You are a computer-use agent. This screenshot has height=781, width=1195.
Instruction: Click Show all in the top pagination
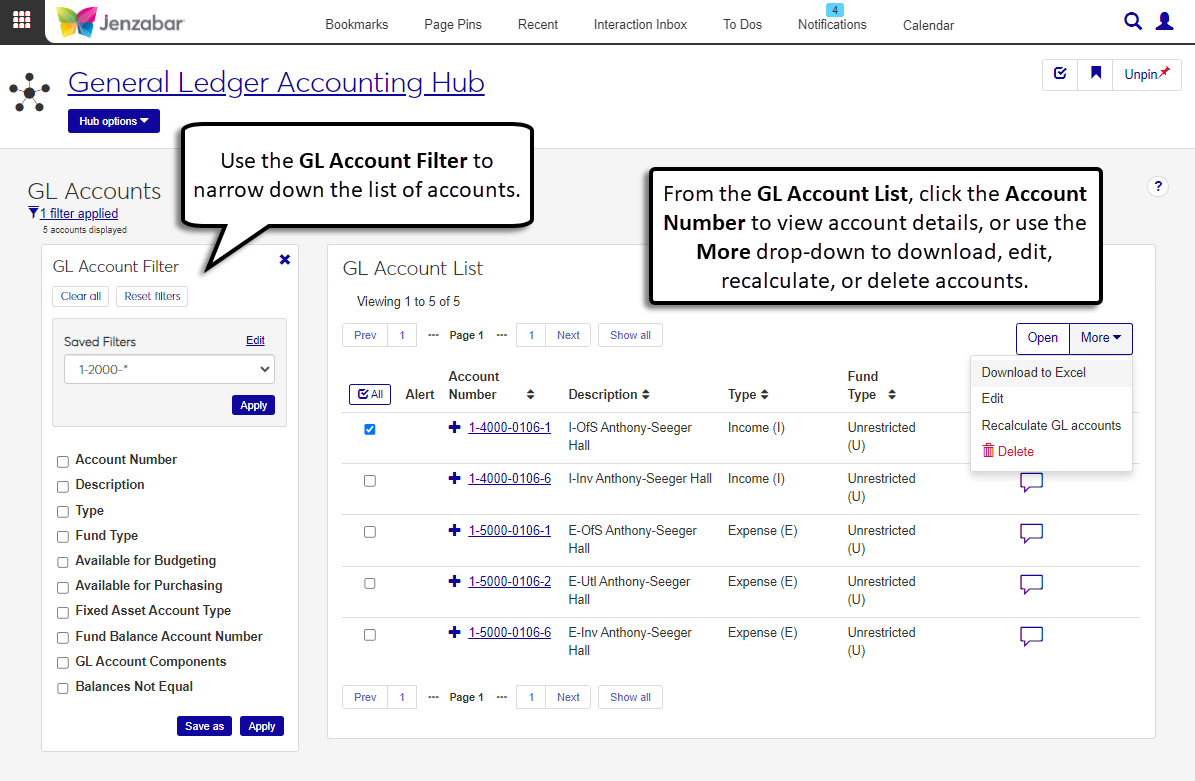pyautogui.click(x=630, y=335)
